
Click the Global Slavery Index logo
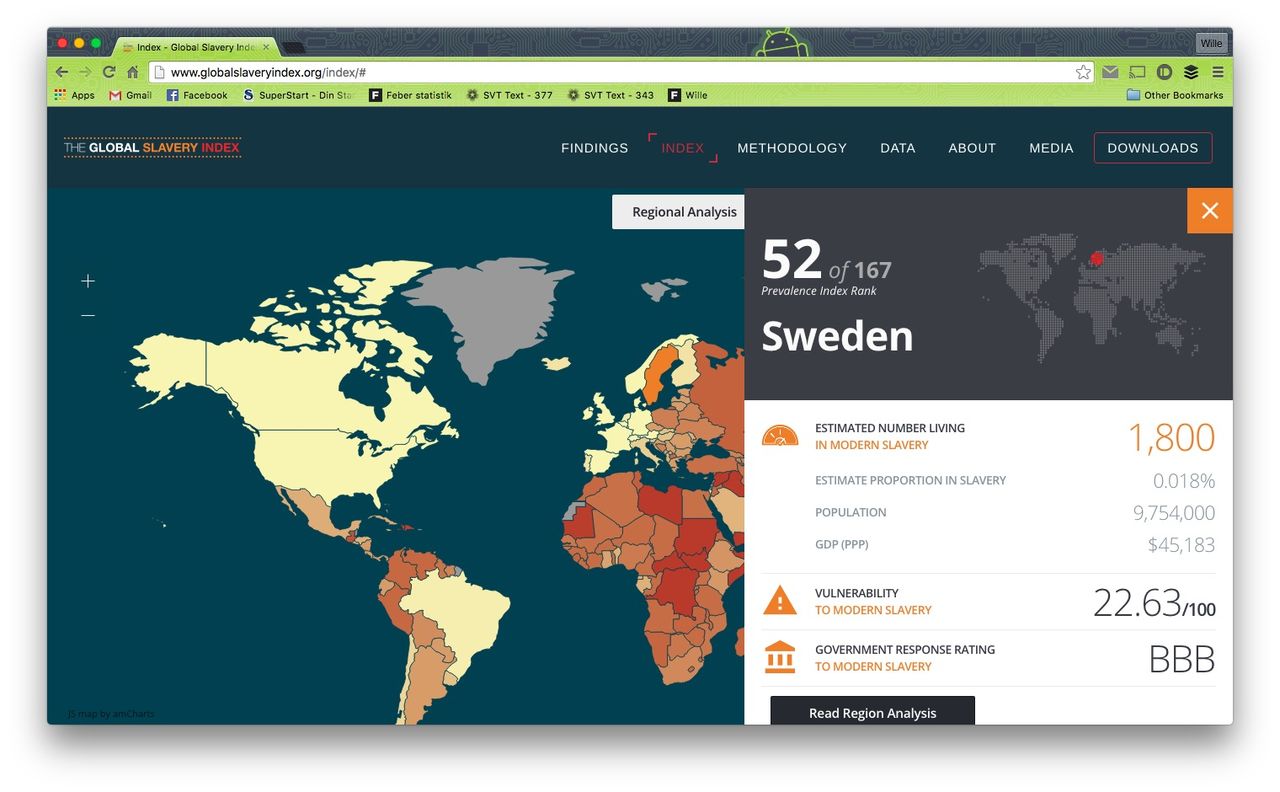coord(151,147)
